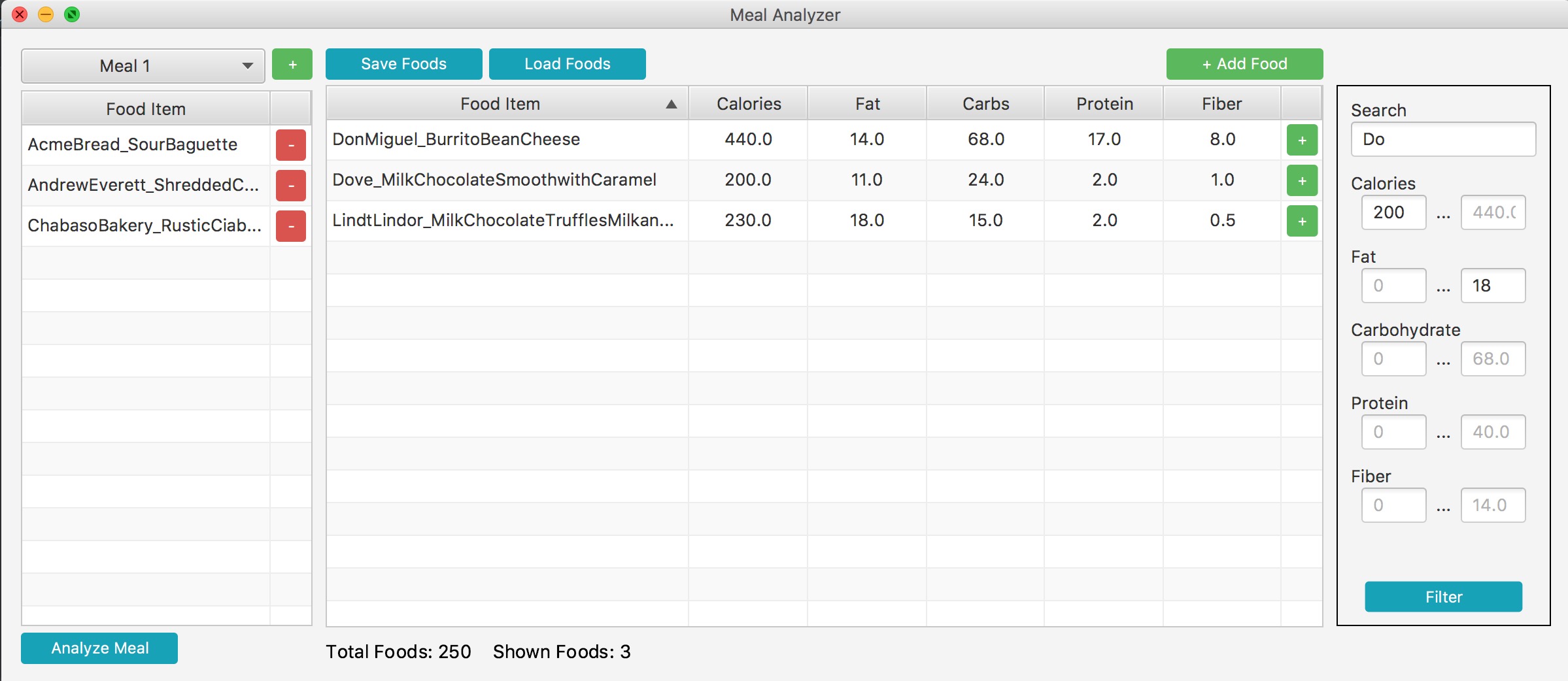The width and height of the screenshot is (1568, 681).
Task: Click the 440.0 calories cell
Action: pos(748,139)
